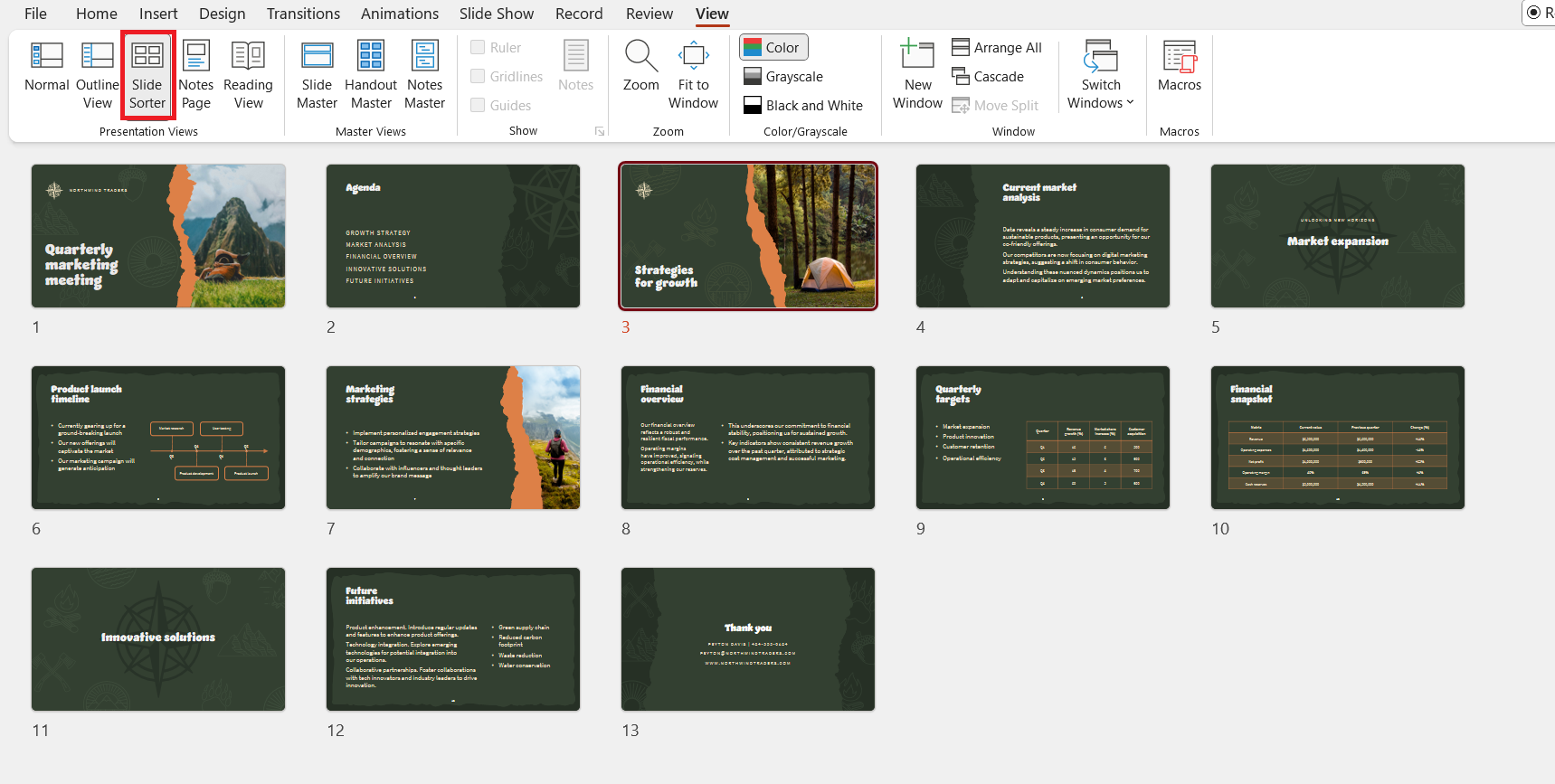Switch to the Insert tab
Image resolution: width=1555 pixels, height=784 pixels.
(x=158, y=14)
